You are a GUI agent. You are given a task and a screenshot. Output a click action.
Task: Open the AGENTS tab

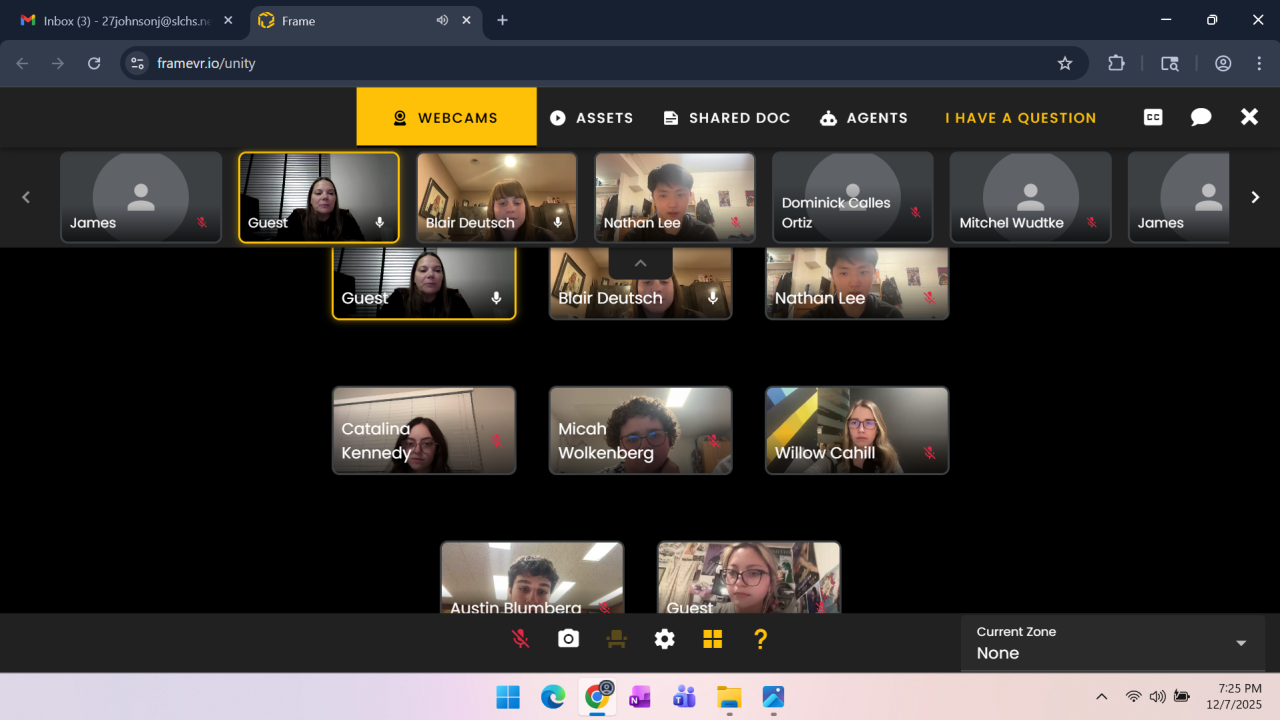[863, 118]
